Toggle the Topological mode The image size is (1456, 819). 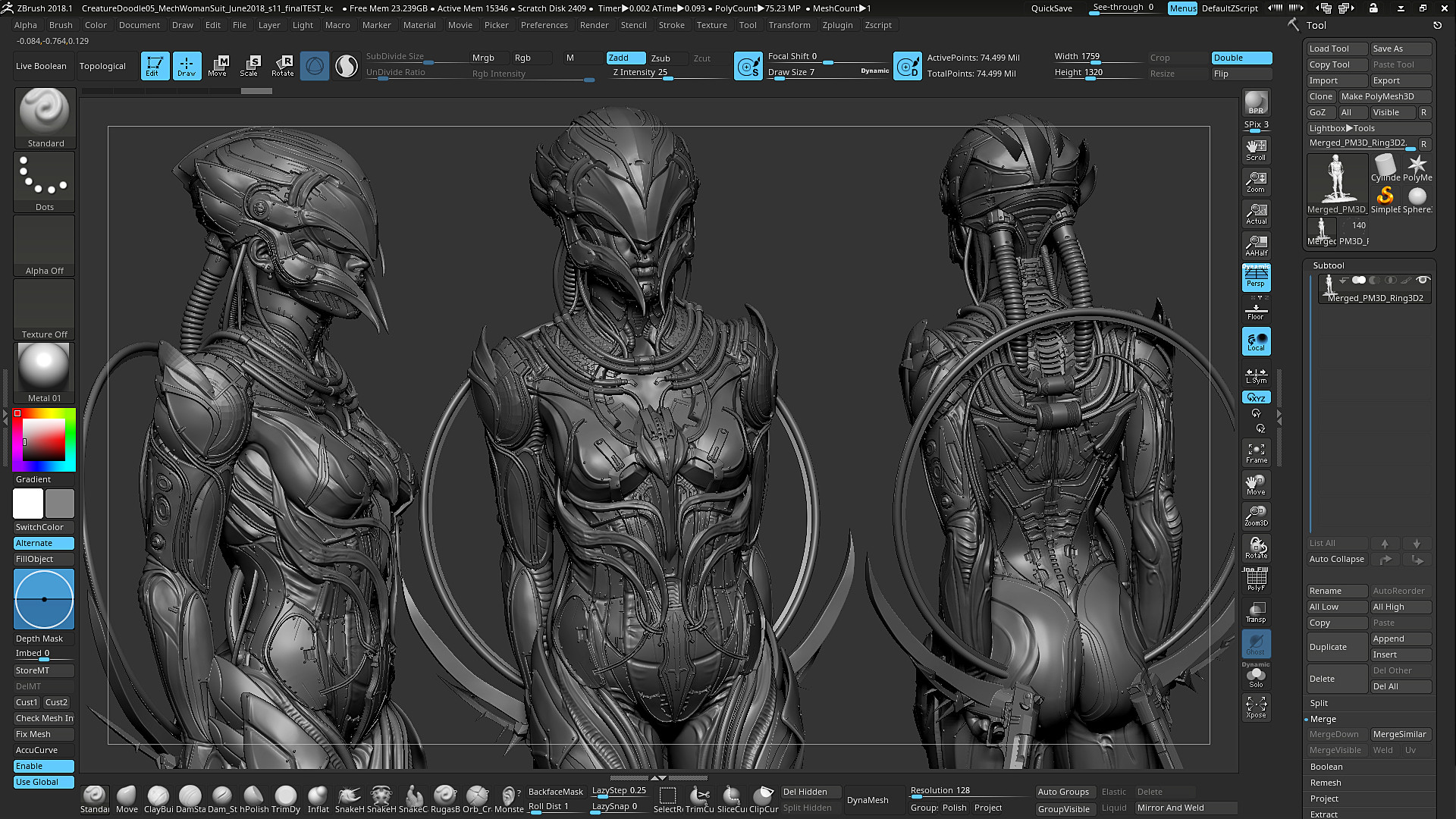click(102, 65)
